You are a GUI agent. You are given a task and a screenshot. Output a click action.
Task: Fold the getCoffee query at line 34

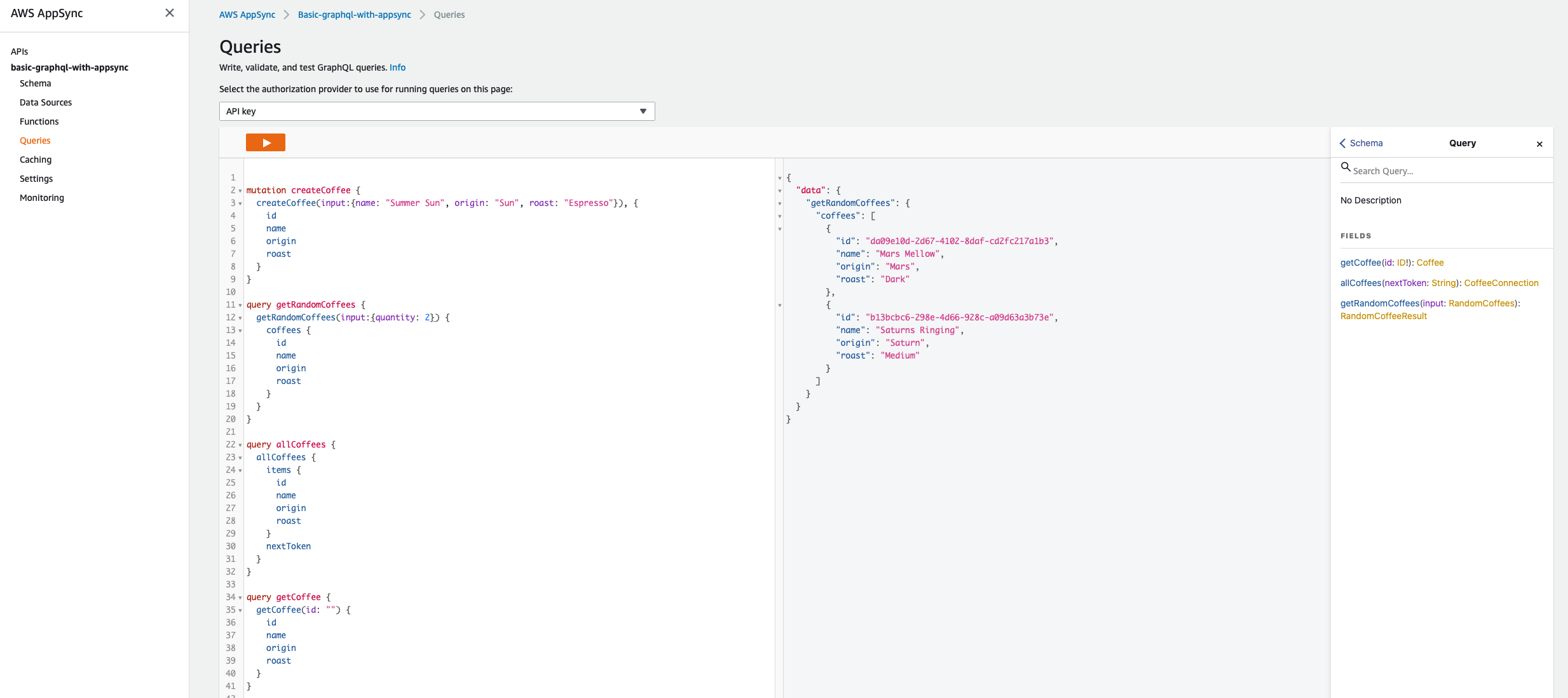pyautogui.click(x=240, y=598)
